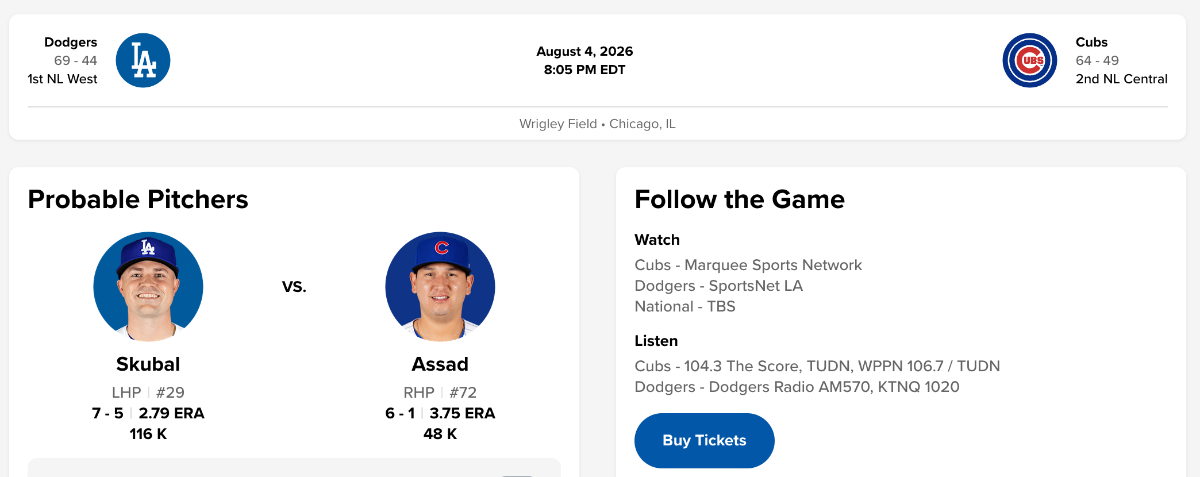This screenshot has width=1200, height=477.
Task: Open Skubal's player headshot photo
Action: click(148, 287)
